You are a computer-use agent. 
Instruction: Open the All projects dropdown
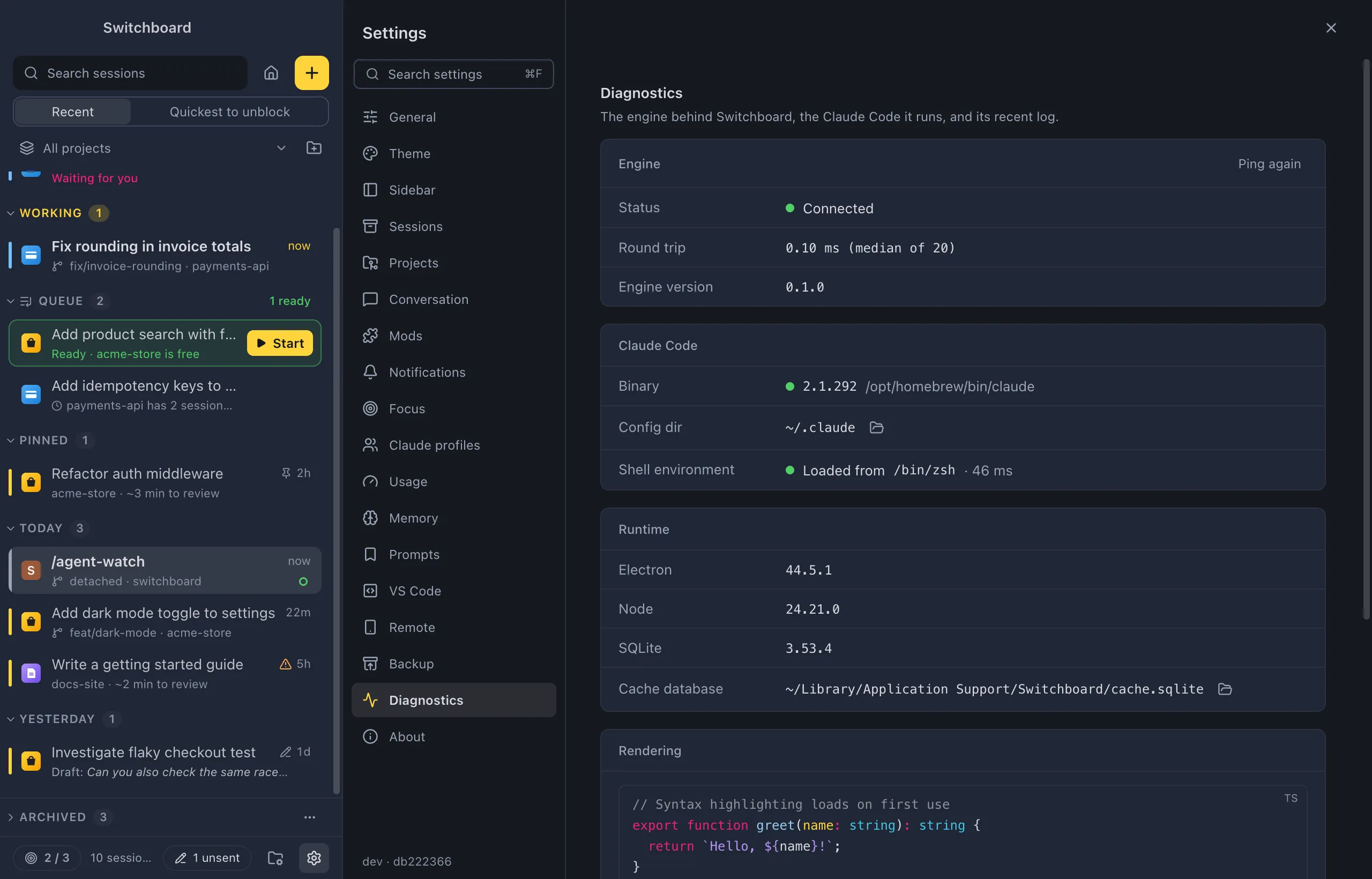153,148
